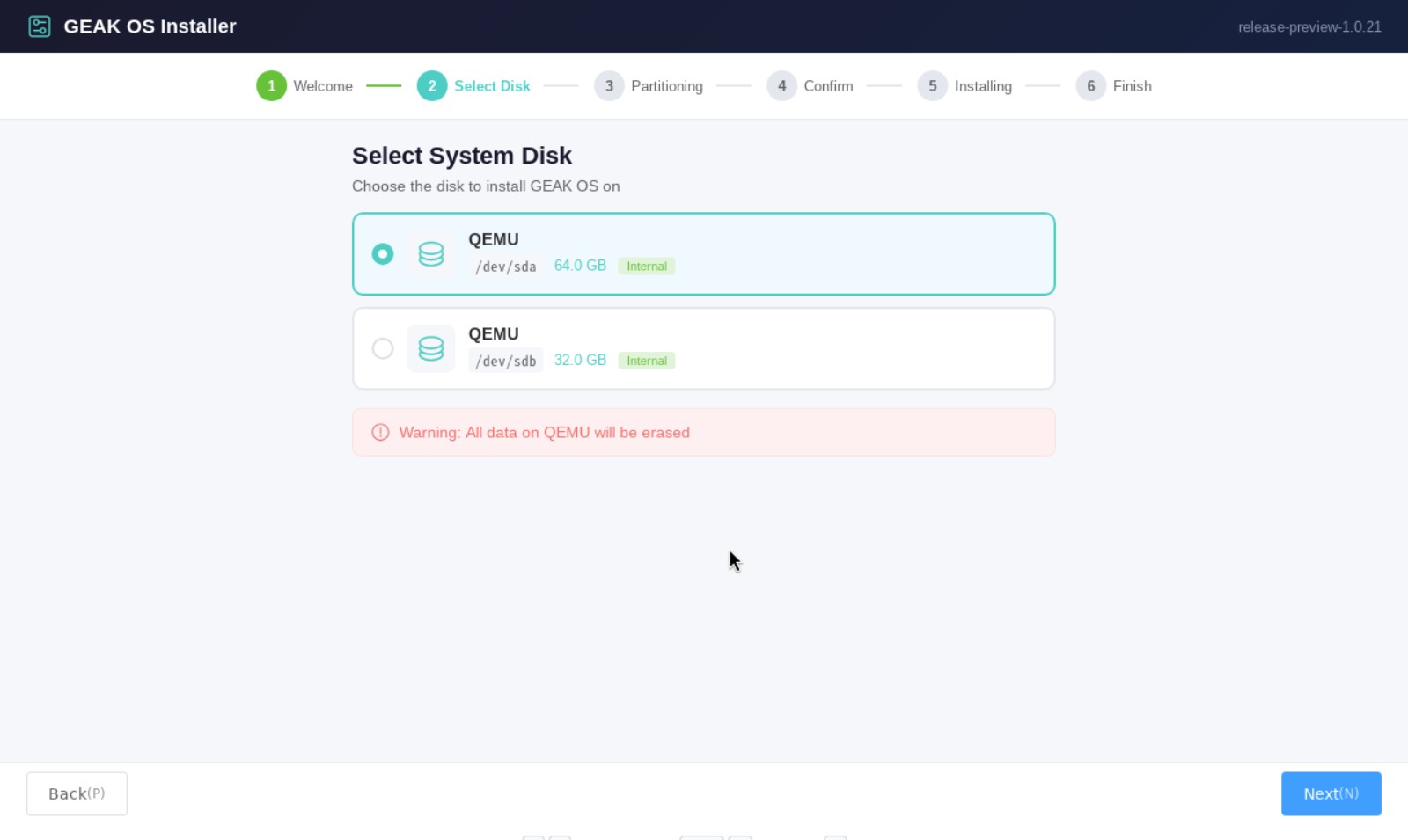This screenshot has width=1408, height=840.
Task: Jump to the Confirm step label
Action: [828, 86]
